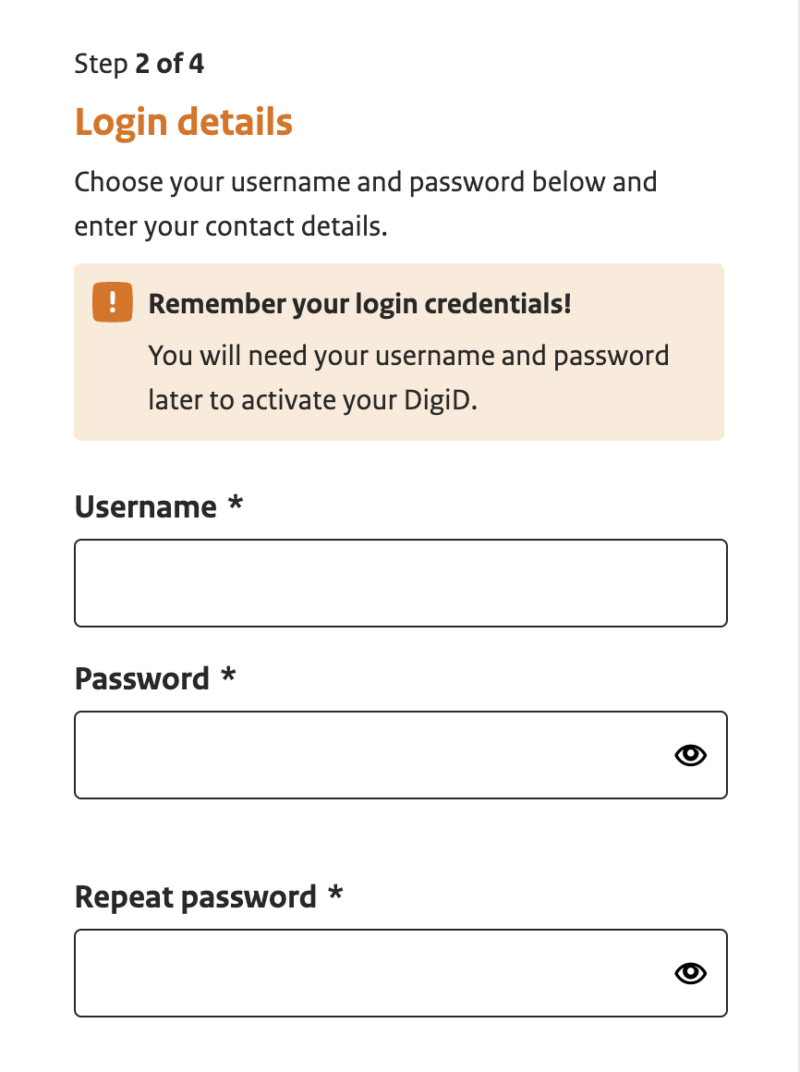Click the "enter your contact details" text line
The height and width of the screenshot is (1072, 800).
click(x=230, y=227)
